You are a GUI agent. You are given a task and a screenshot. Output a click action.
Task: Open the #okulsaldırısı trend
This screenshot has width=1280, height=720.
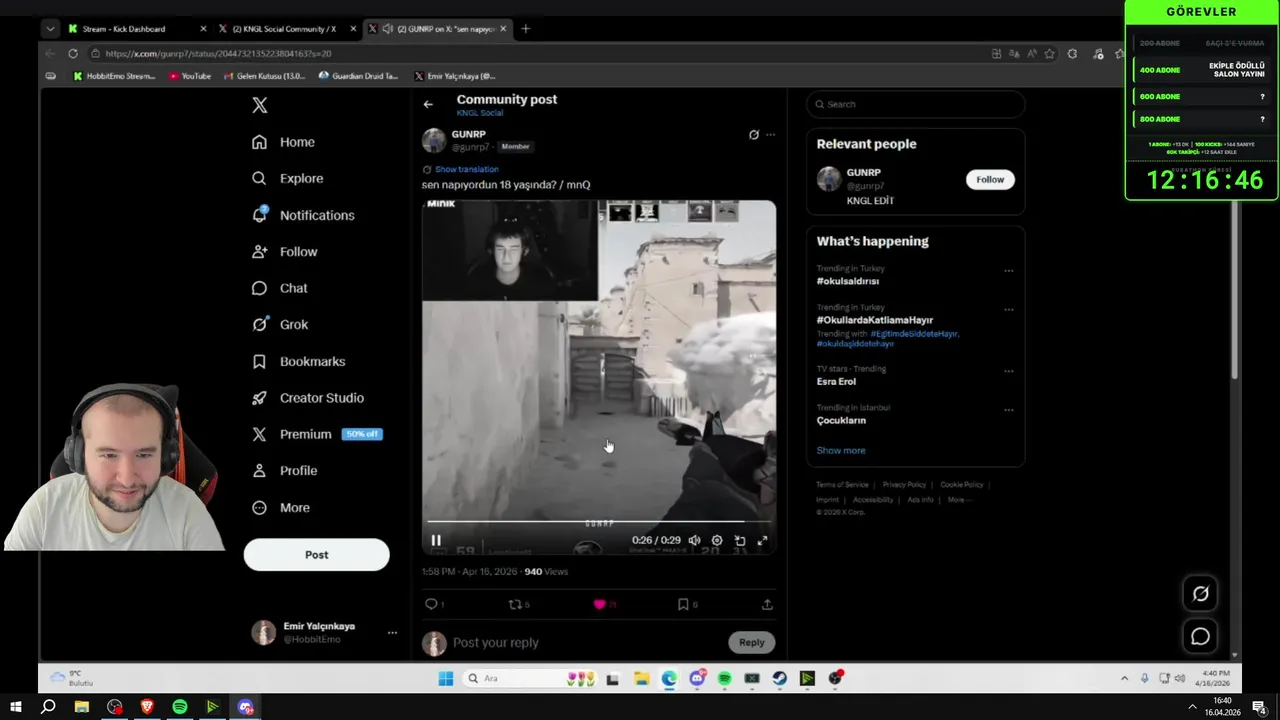point(848,281)
